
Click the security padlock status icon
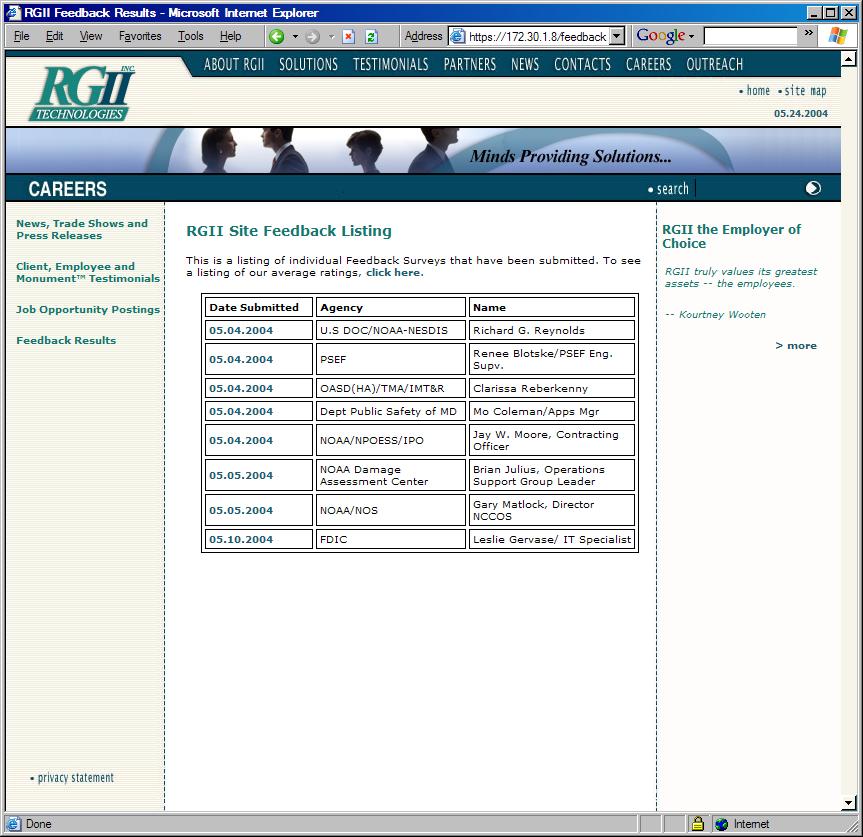[698, 824]
